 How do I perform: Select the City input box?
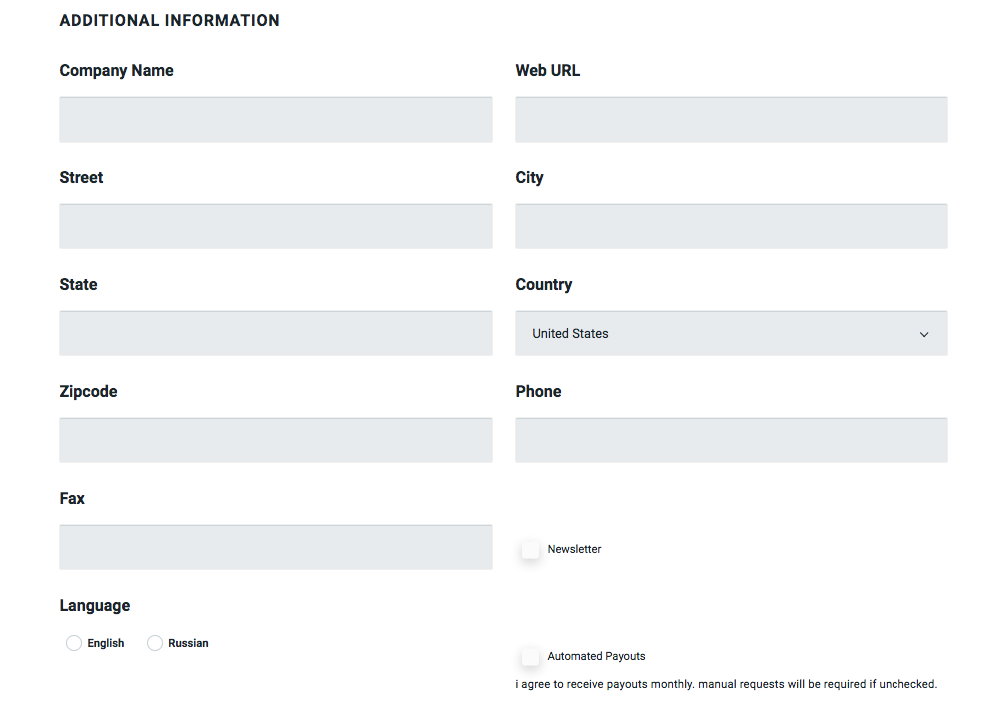click(731, 227)
